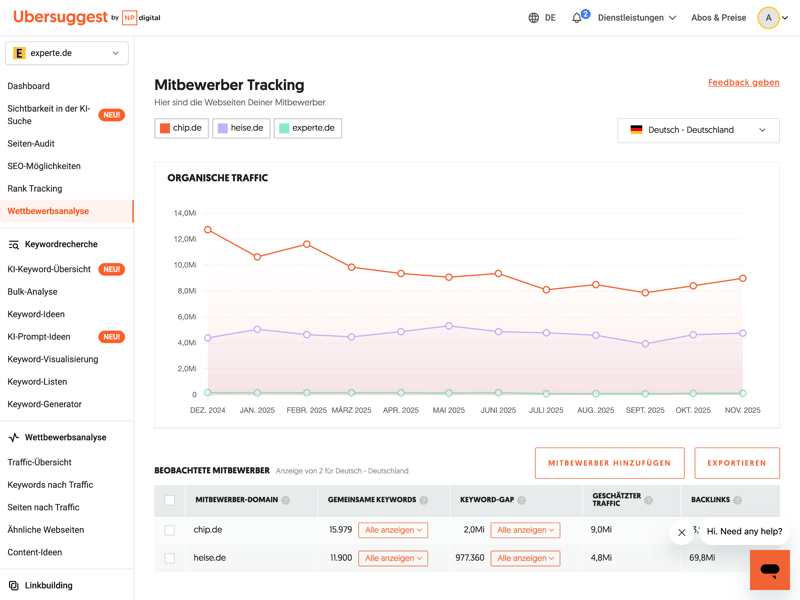The height and width of the screenshot is (600, 800).
Task: Click the Feedback geben link
Action: coord(743,82)
